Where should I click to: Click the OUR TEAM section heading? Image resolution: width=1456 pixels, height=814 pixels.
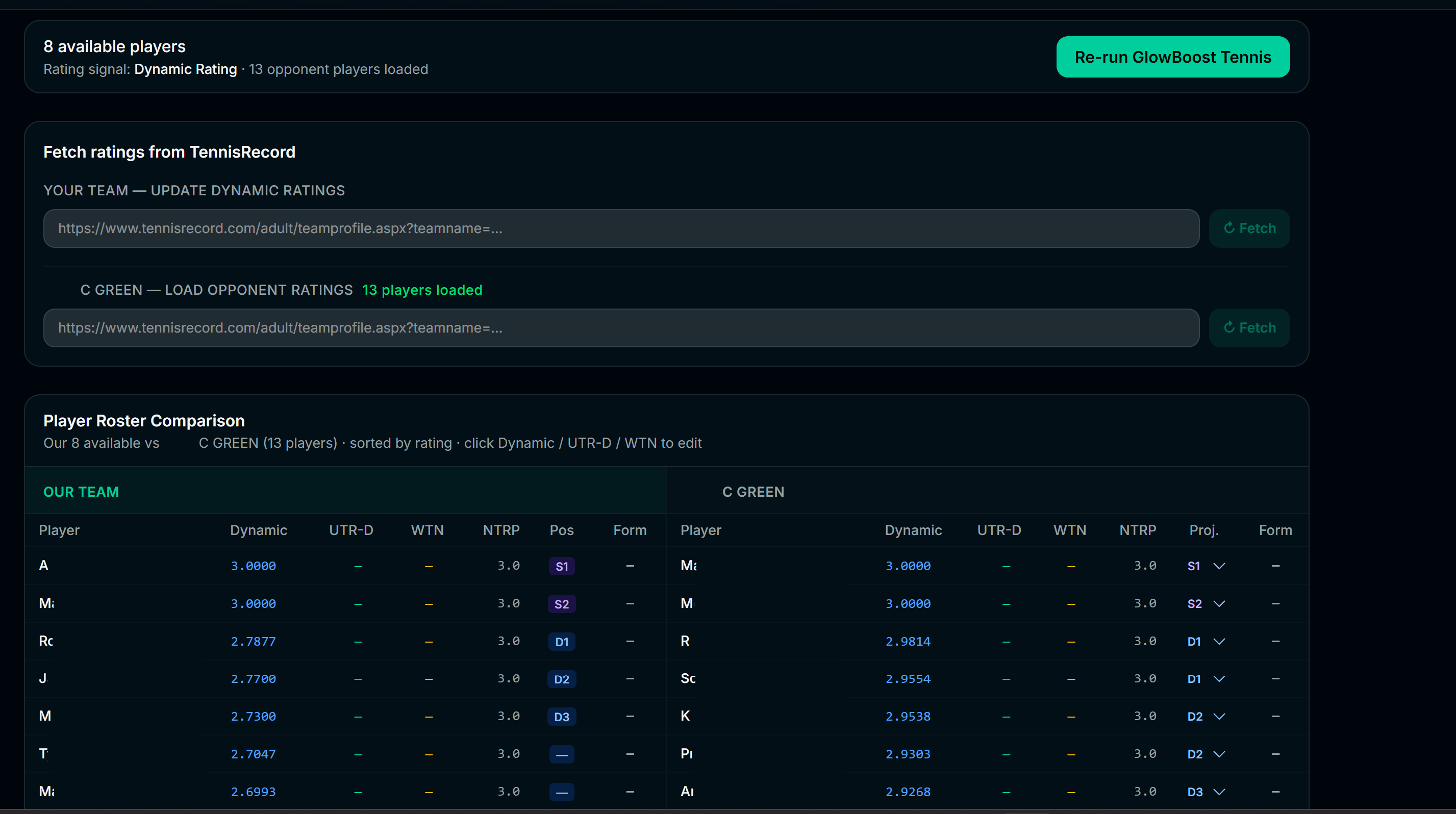(82, 492)
